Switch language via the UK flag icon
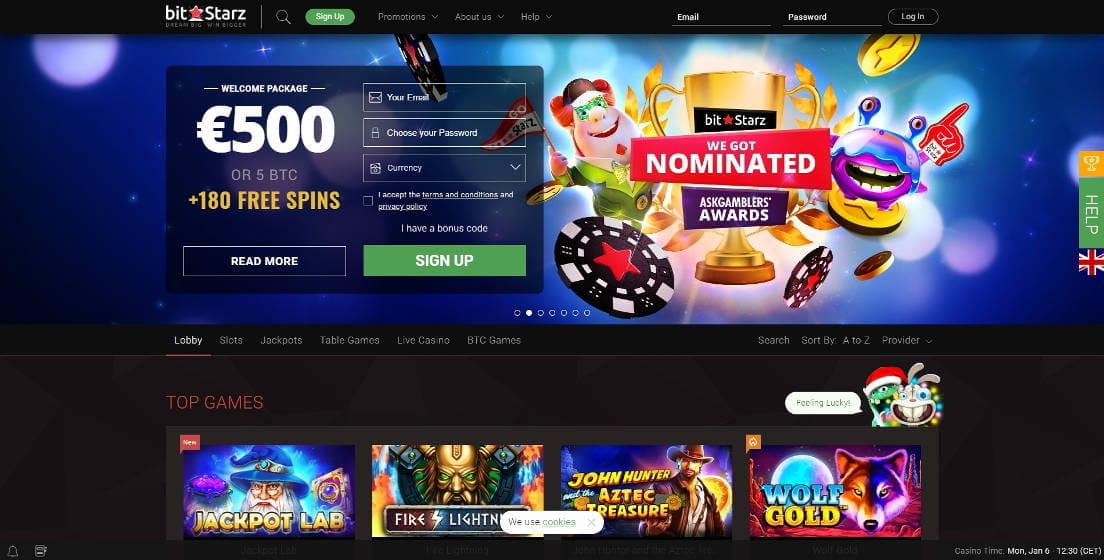1104x560 pixels. click(x=1091, y=262)
